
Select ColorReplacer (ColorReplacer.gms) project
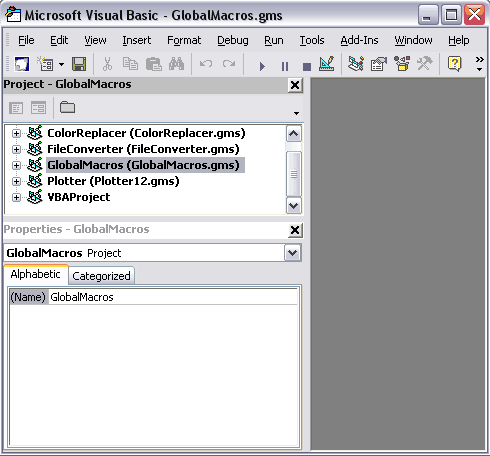(x=146, y=133)
